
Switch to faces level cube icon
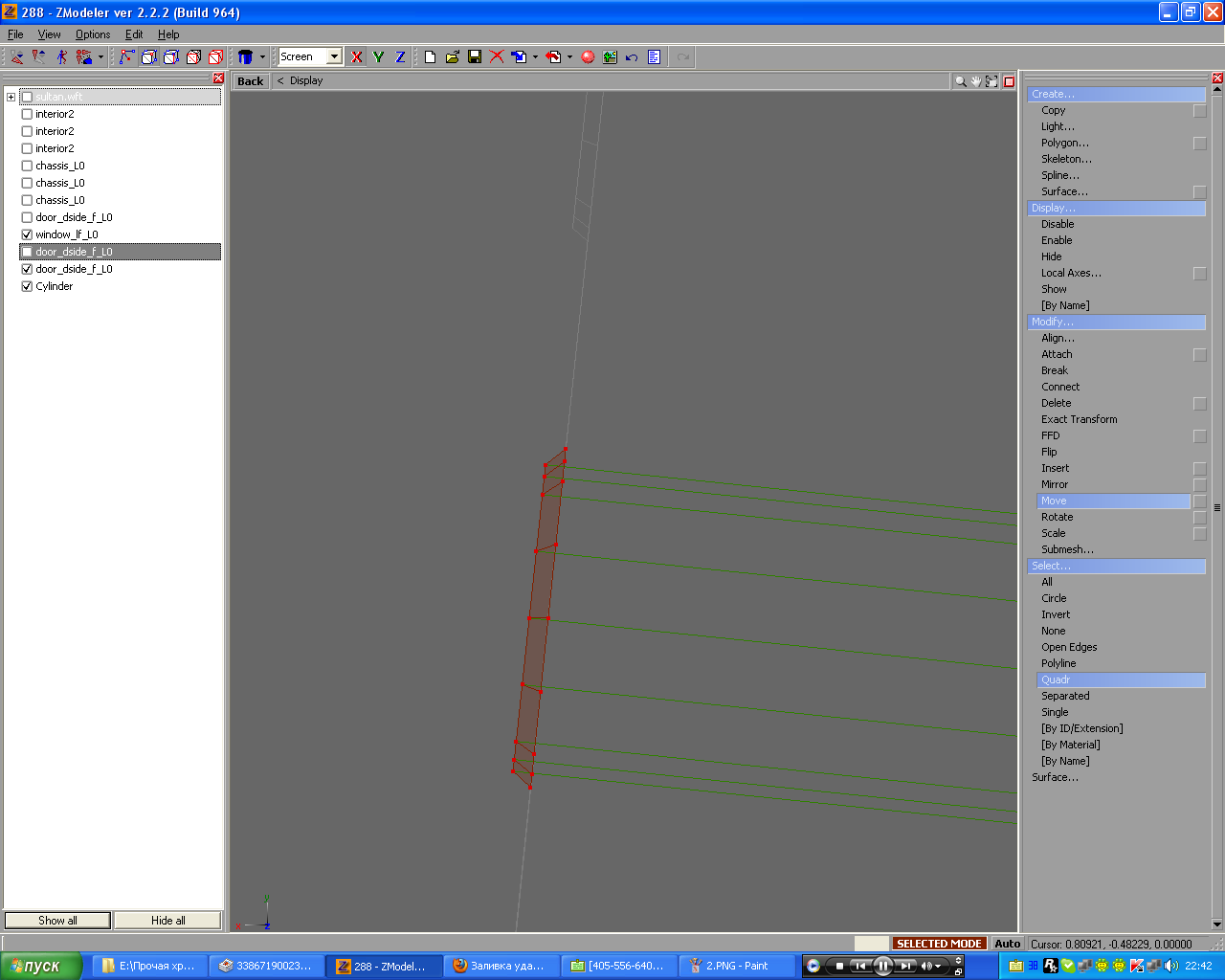[x=171, y=57]
